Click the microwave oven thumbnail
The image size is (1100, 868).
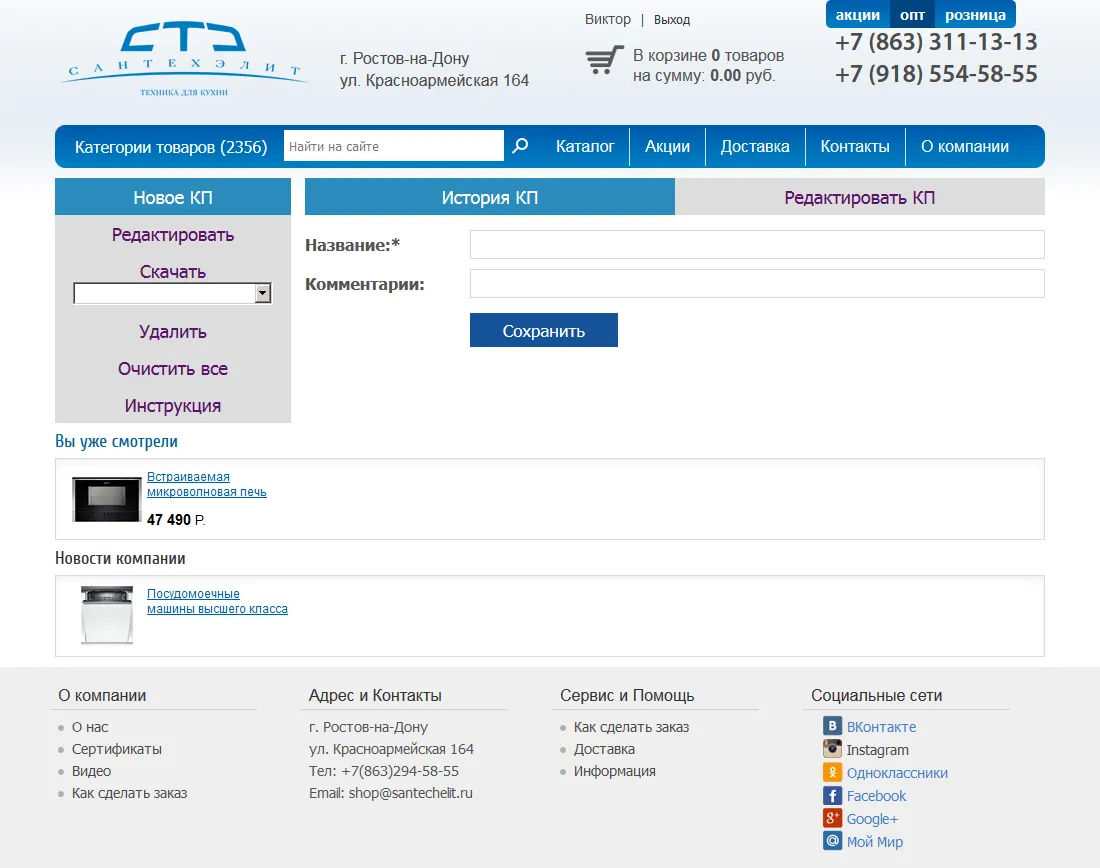tap(107, 499)
